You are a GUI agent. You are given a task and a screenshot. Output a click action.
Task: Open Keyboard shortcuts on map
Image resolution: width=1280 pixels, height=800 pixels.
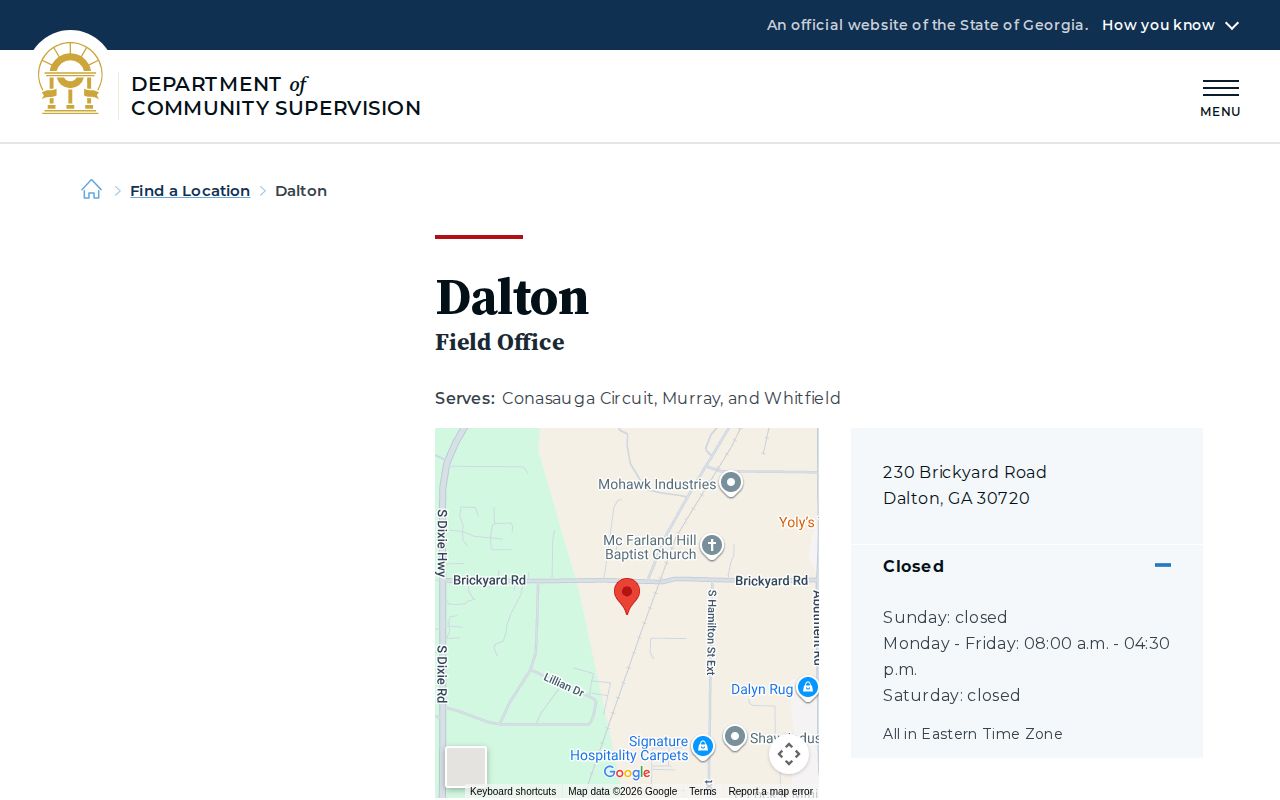(x=513, y=791)
